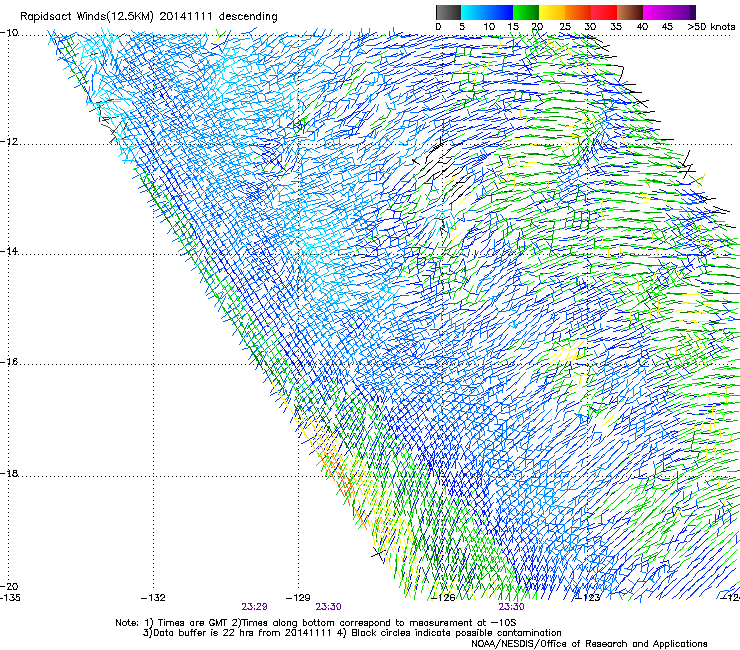Image resolution: width=740 pixels, height=650 pixels.
Task: Click the '>50 knots' legend label
Action: (711, 27)
